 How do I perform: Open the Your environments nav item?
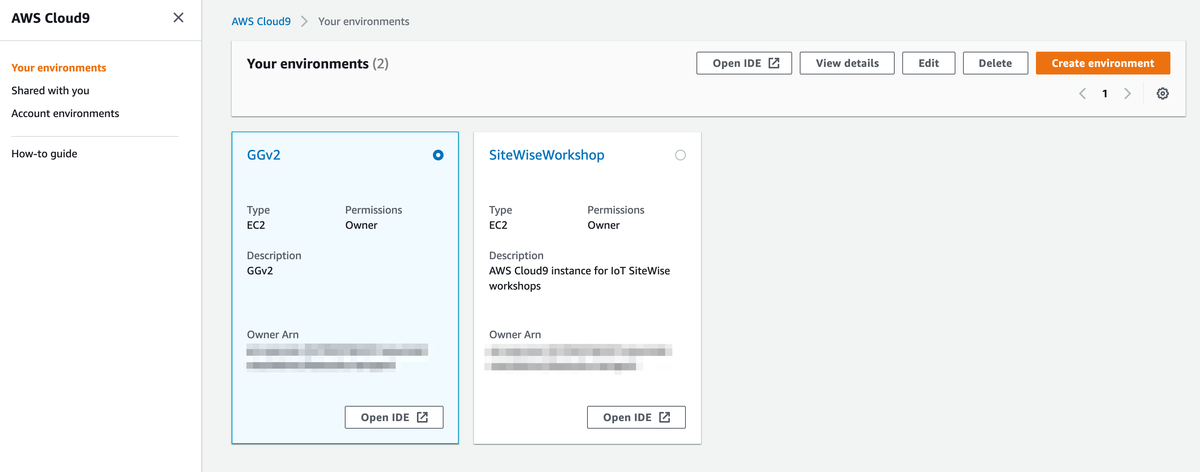point(59,68)
